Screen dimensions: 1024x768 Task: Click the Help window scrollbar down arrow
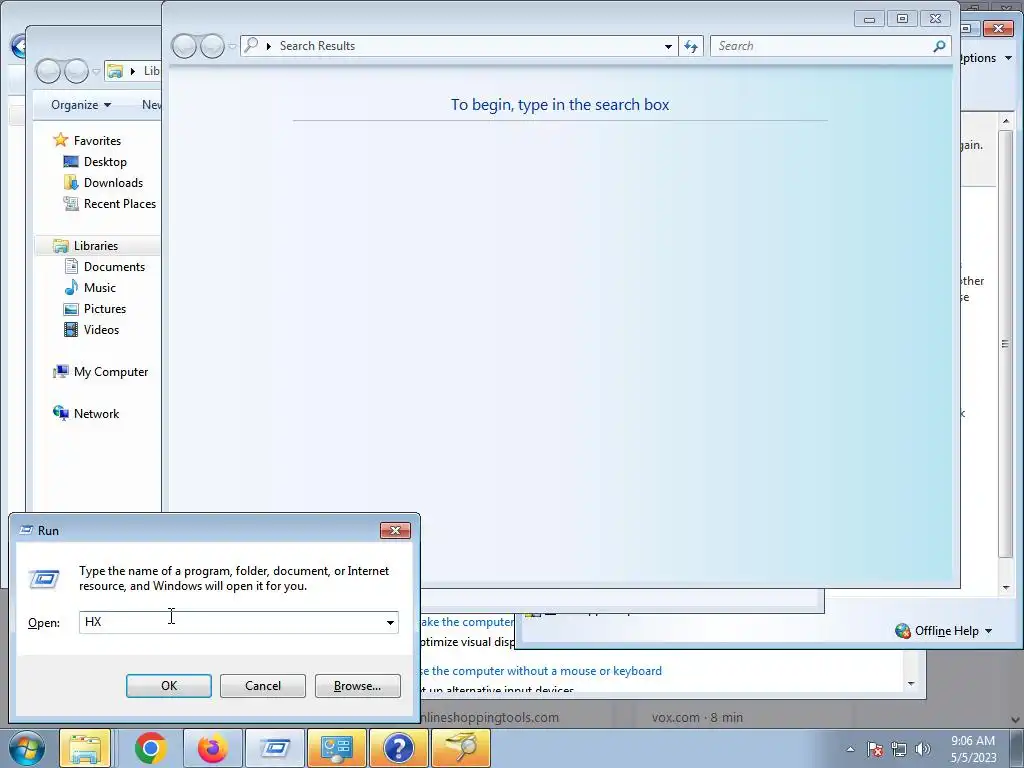pyautogui.click(x=1006, y=587)
